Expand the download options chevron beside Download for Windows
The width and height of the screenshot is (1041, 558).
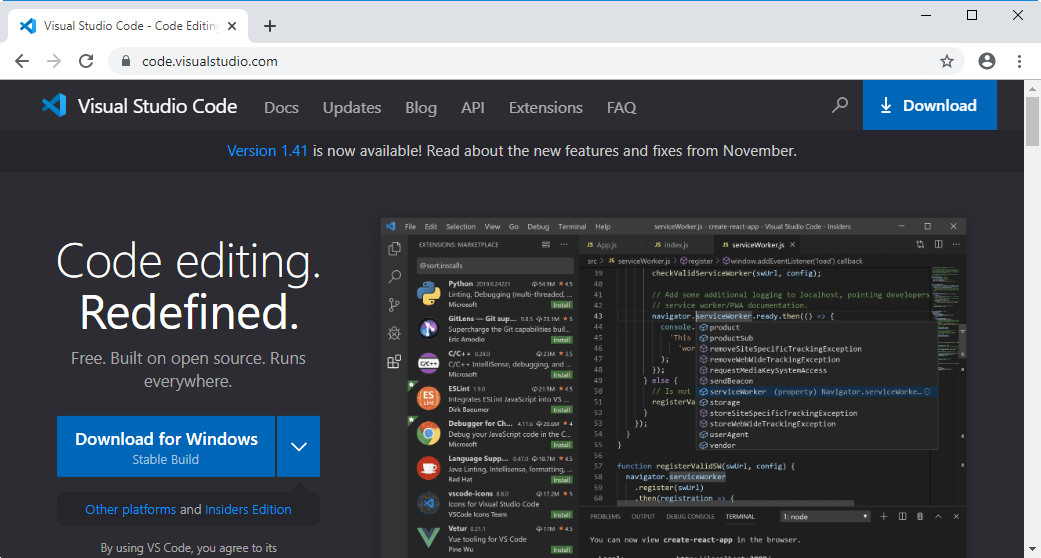pos(299,446)
